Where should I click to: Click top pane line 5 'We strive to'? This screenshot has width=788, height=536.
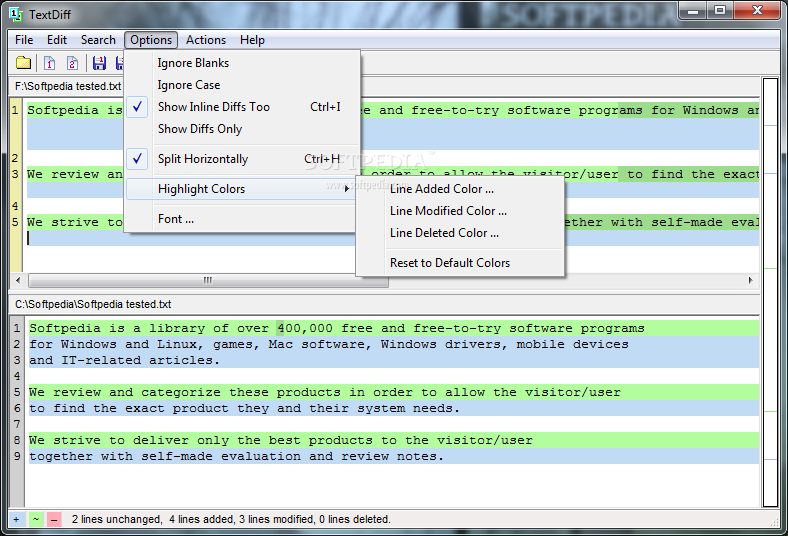click(x=75, y=222)
